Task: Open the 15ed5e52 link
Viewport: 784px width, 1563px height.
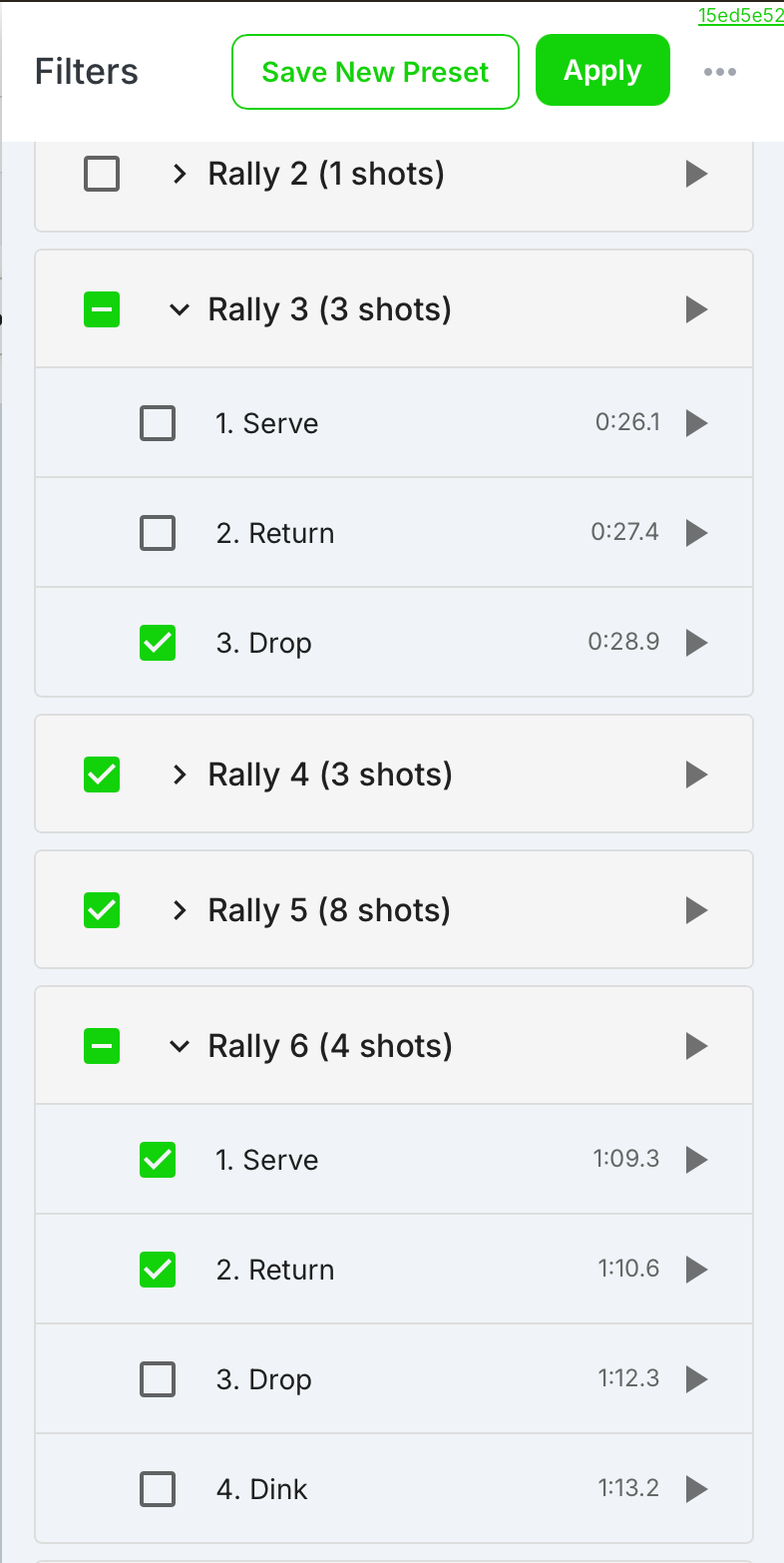Action: [x=740, y=15]
